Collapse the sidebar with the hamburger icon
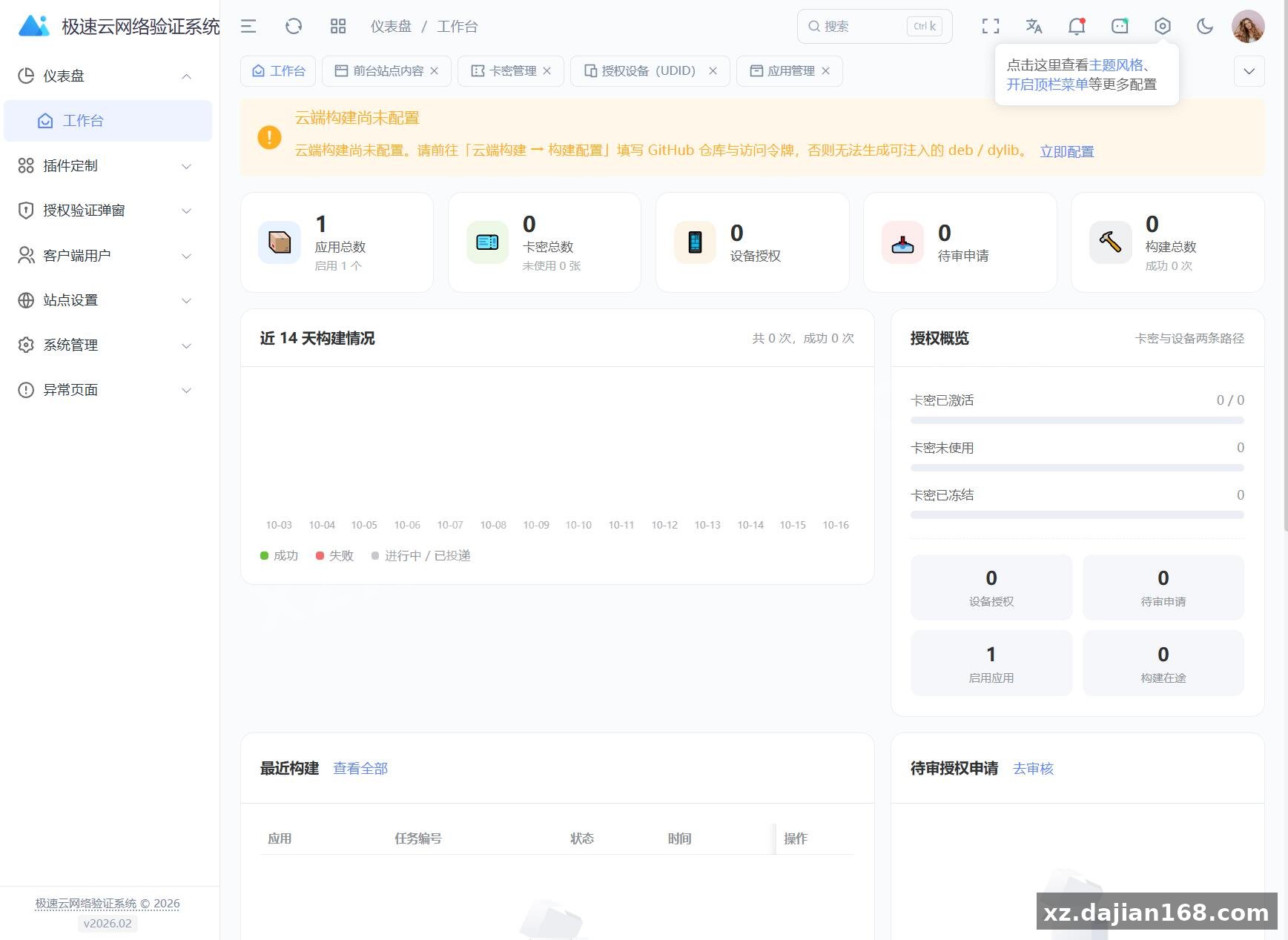1288x940 pixels. point(248,27)
